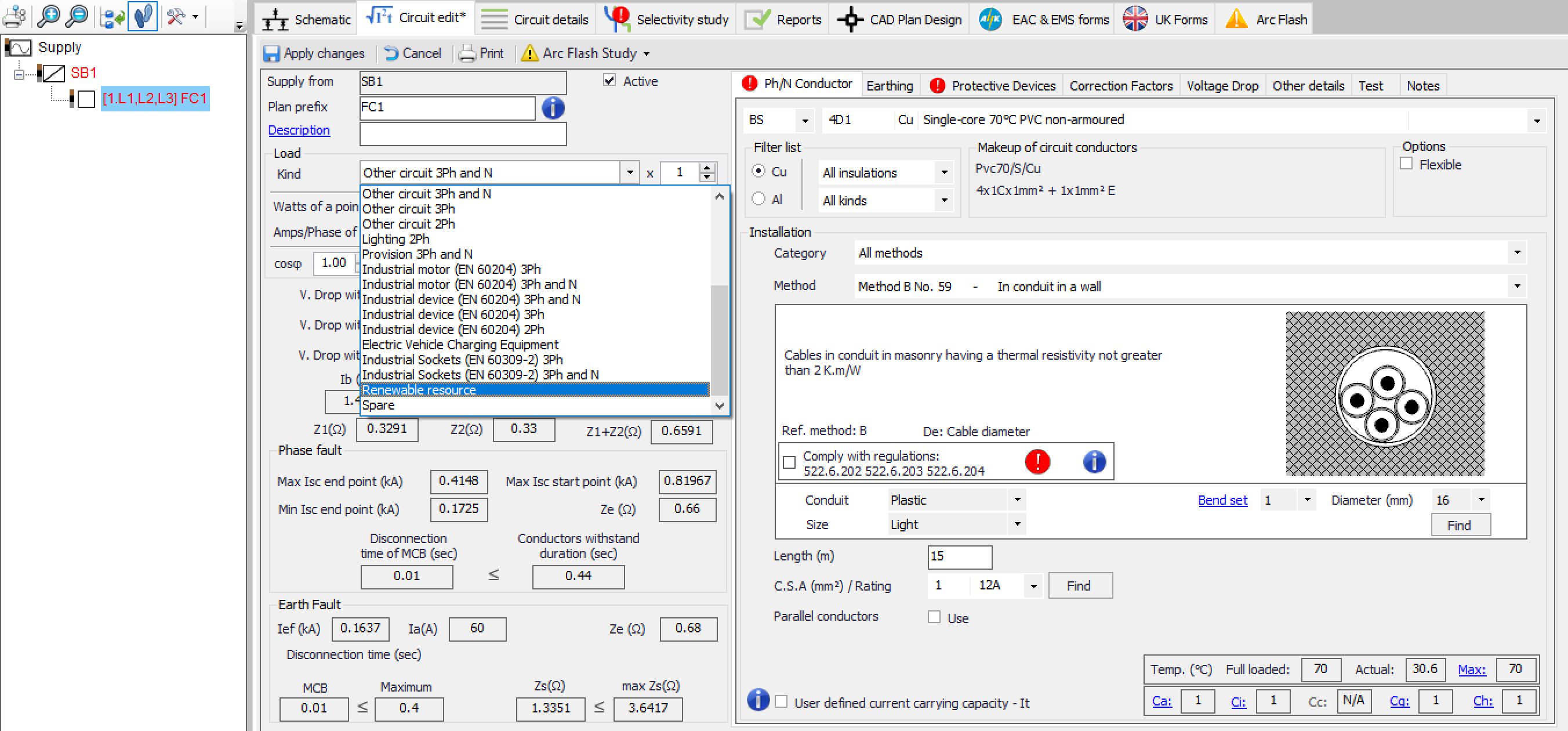Click the zoom in magnifier icon
The width and height of the screenshot is (1568, 731).
(49, 16)
